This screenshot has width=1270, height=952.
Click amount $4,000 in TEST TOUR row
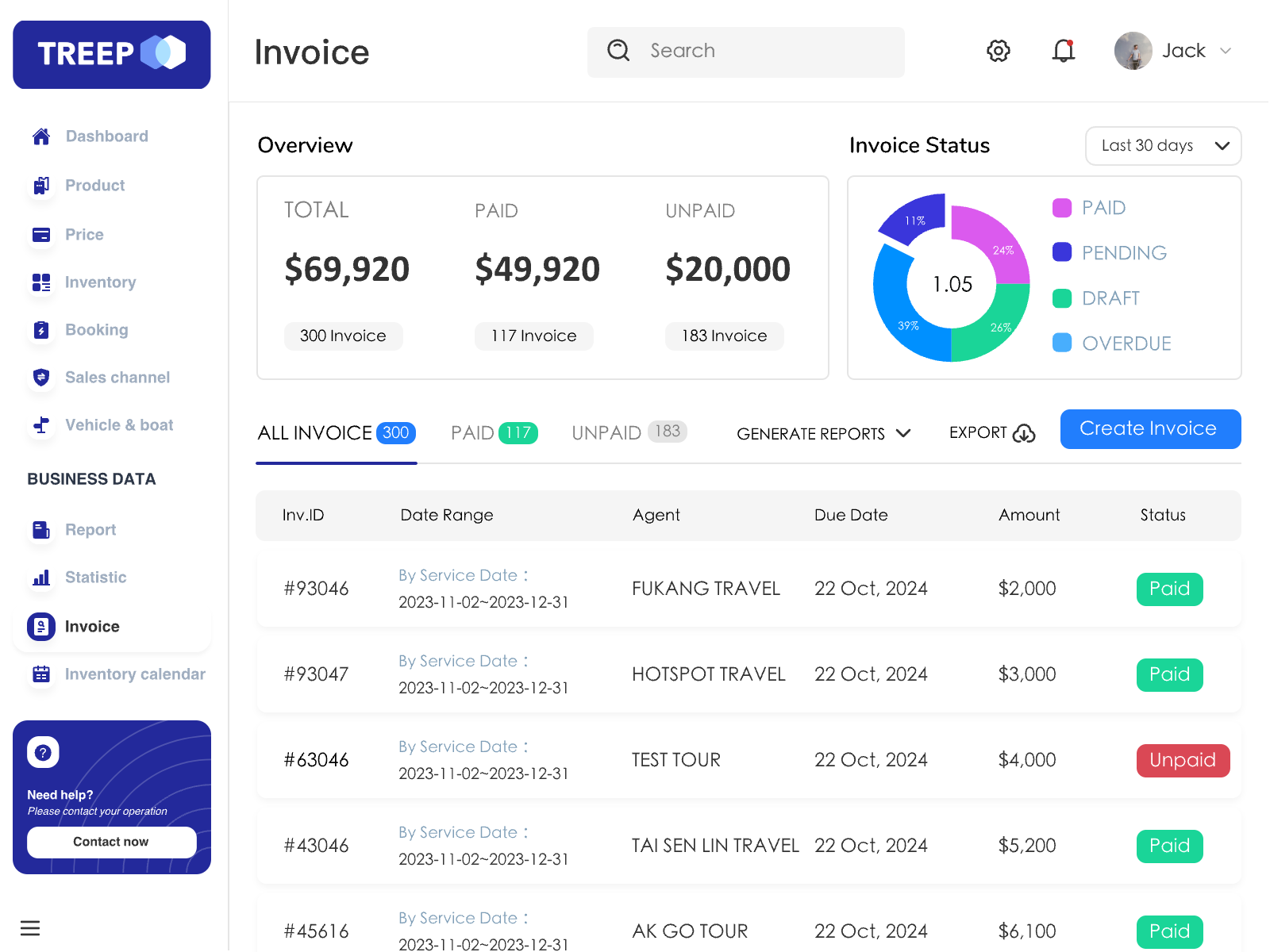click(x=1027, y=760)
